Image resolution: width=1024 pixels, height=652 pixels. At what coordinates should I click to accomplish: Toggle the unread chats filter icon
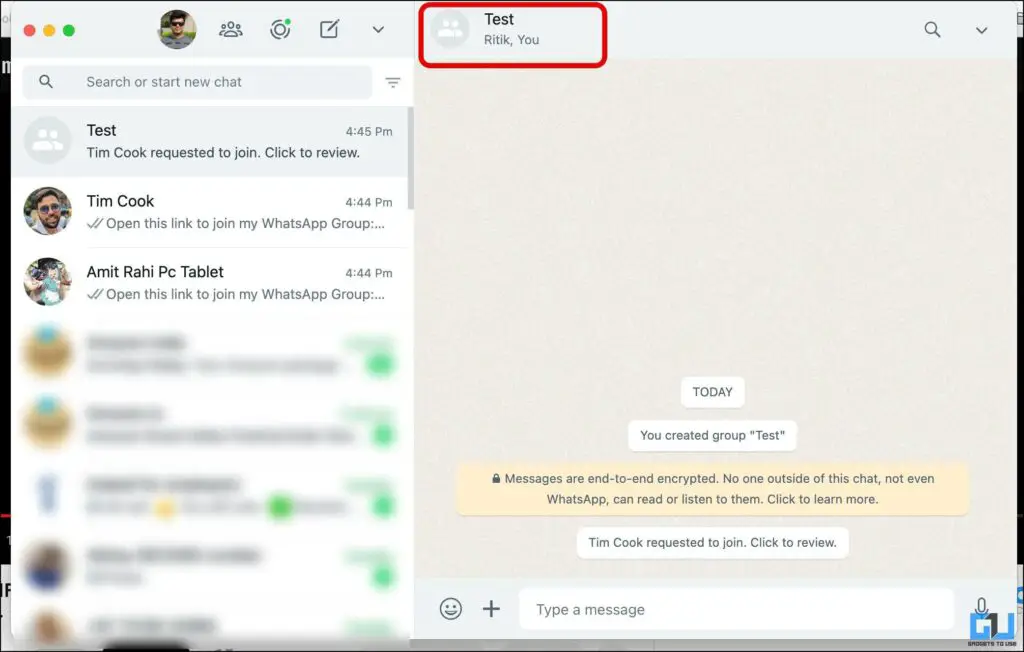[x=392, y=82]
